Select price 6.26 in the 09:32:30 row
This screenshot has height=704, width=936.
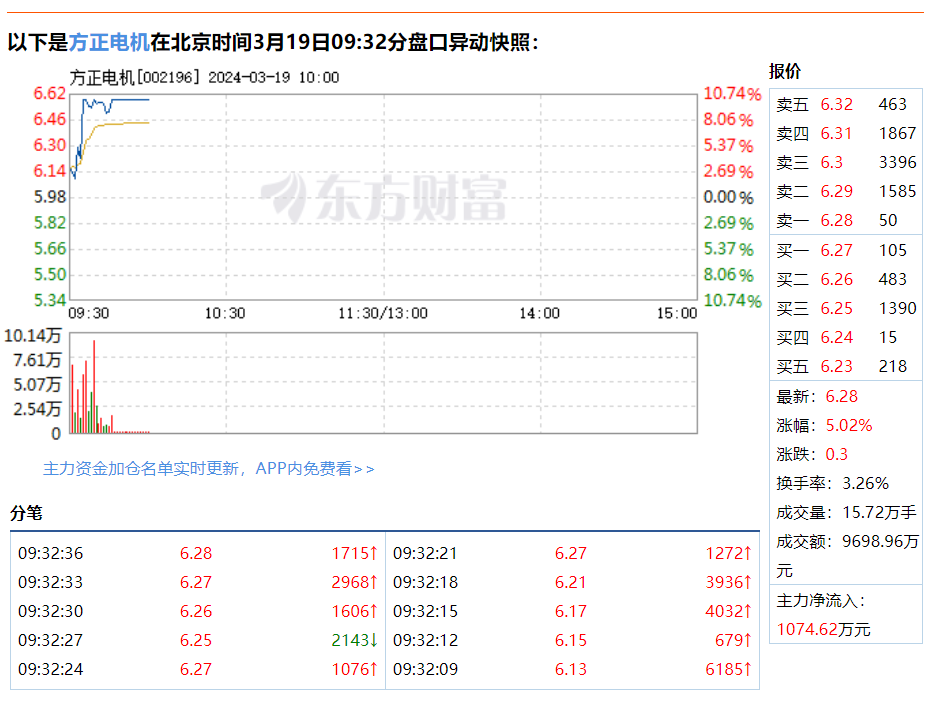click(196, 611)
